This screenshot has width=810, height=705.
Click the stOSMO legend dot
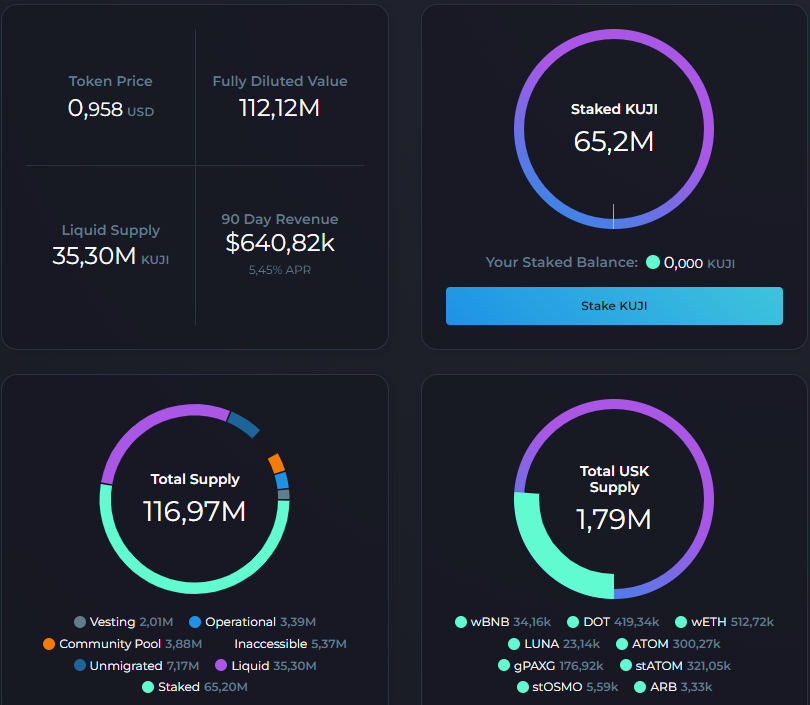(x=523, y=687)
